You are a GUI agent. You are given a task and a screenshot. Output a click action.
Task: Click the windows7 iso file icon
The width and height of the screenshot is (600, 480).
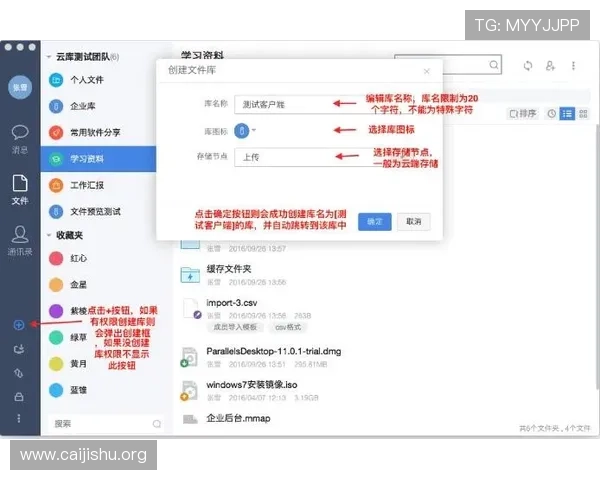(x=189, y=391)
